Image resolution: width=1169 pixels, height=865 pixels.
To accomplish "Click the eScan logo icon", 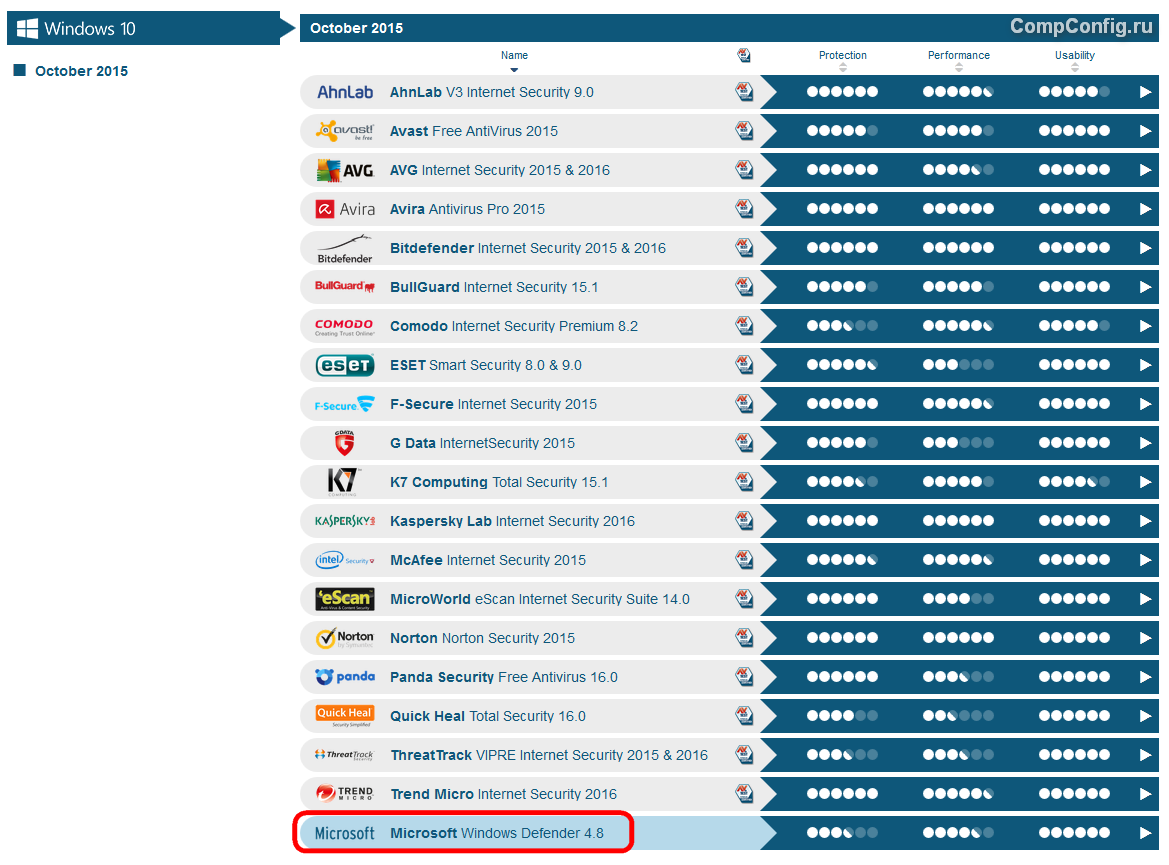I will click(x=345, y=599).
